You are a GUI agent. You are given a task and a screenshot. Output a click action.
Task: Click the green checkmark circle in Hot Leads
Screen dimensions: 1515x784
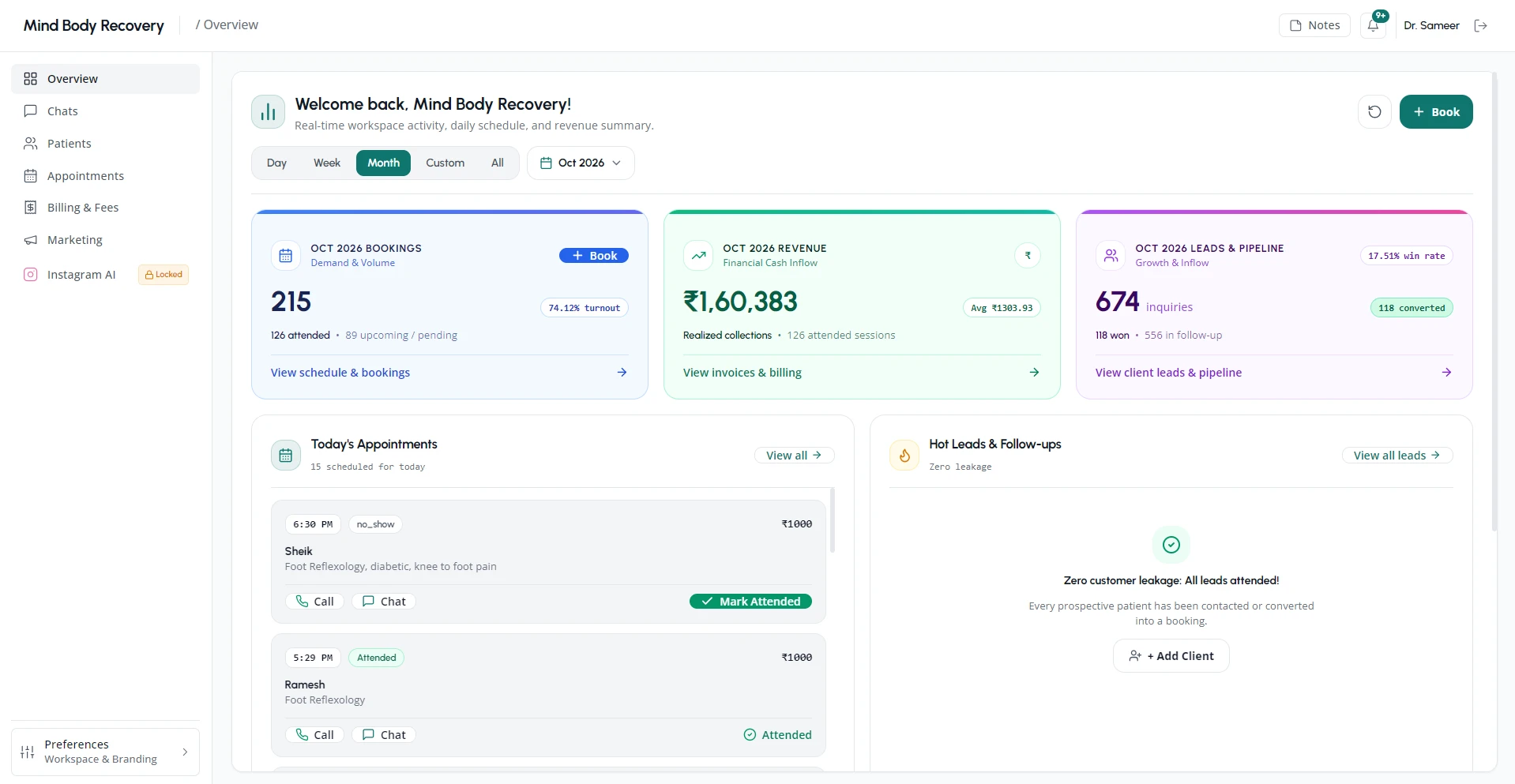tap(1171, 545)
